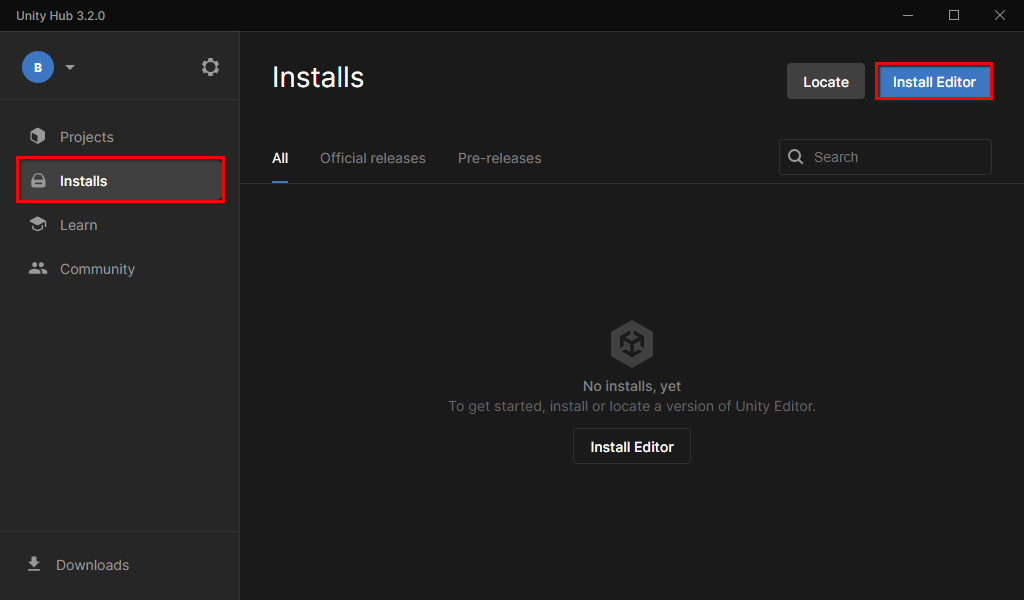Open the Downloads panel
The image size is (1024, 600).
tap(92, 565)
